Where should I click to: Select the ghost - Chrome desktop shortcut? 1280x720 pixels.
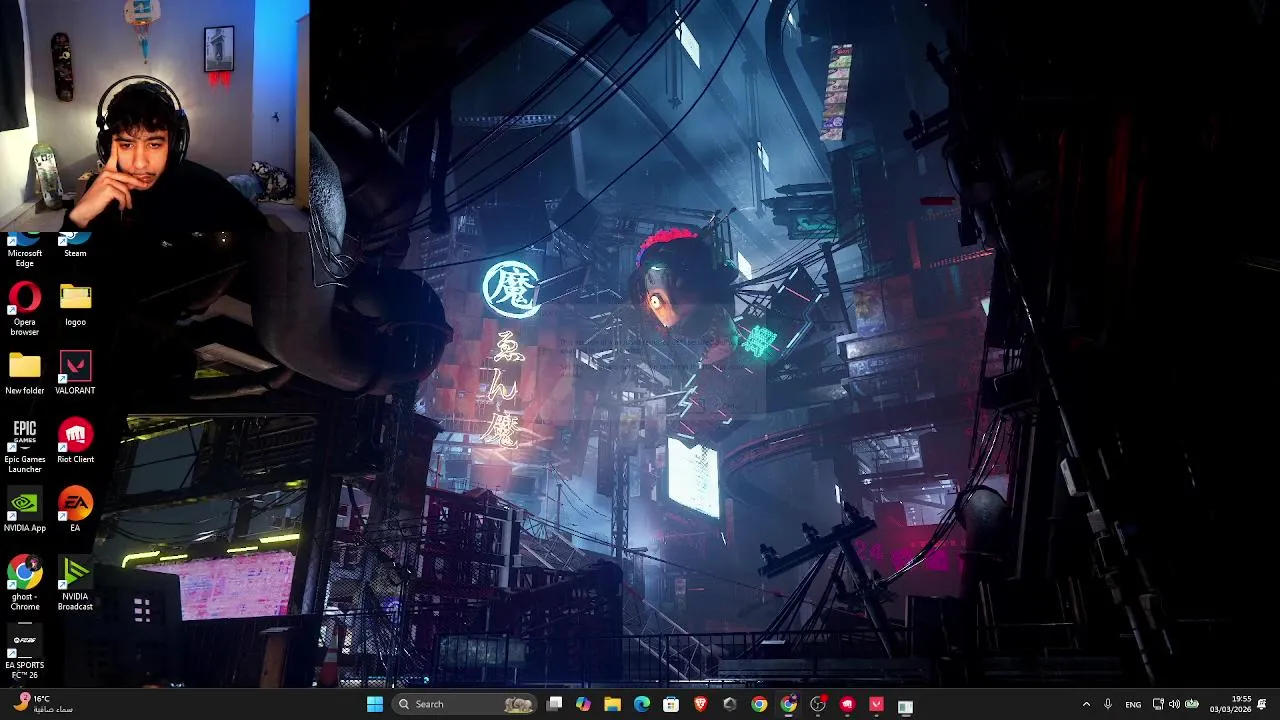tap(25, 583)
